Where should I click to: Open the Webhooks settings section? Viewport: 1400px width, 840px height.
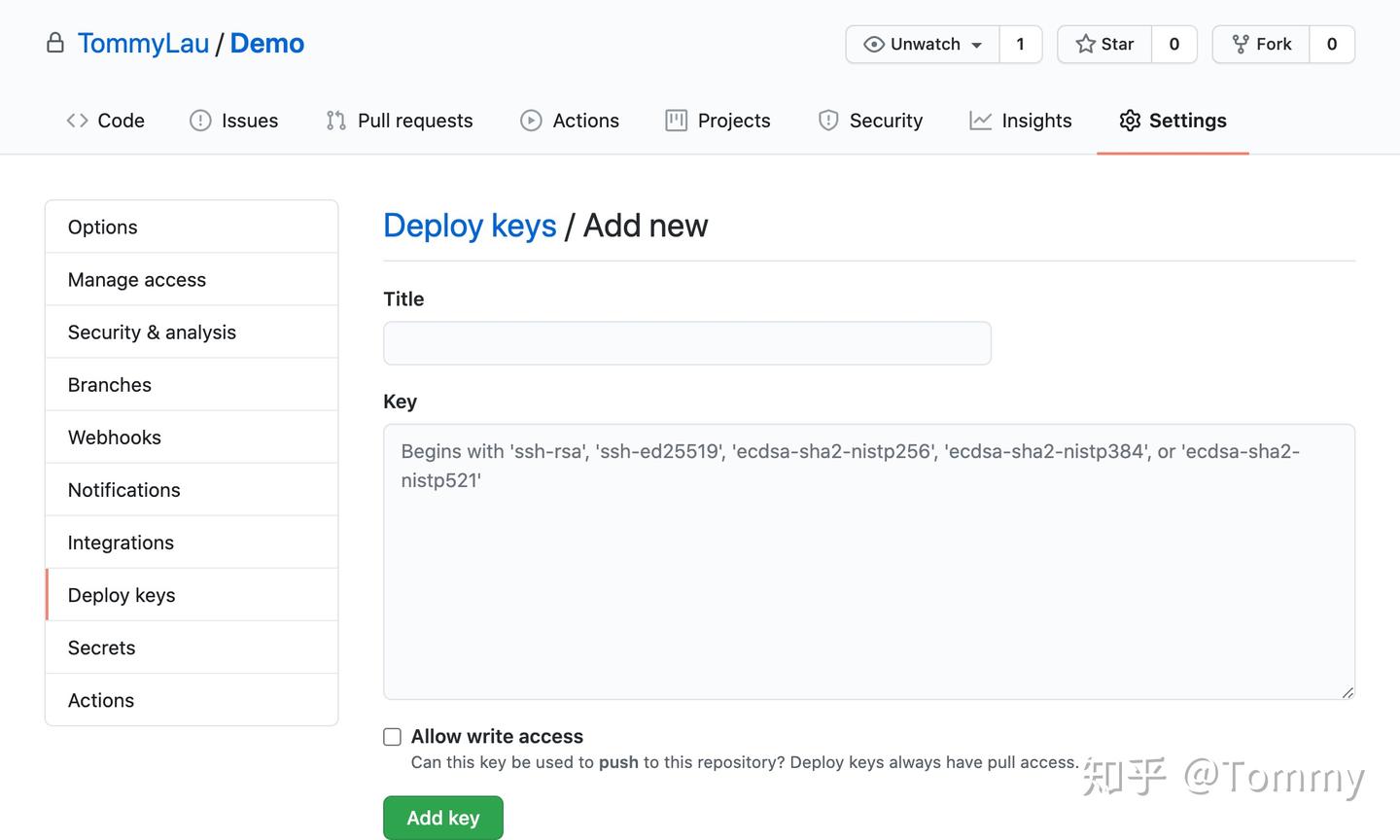(x=114, y=437)
